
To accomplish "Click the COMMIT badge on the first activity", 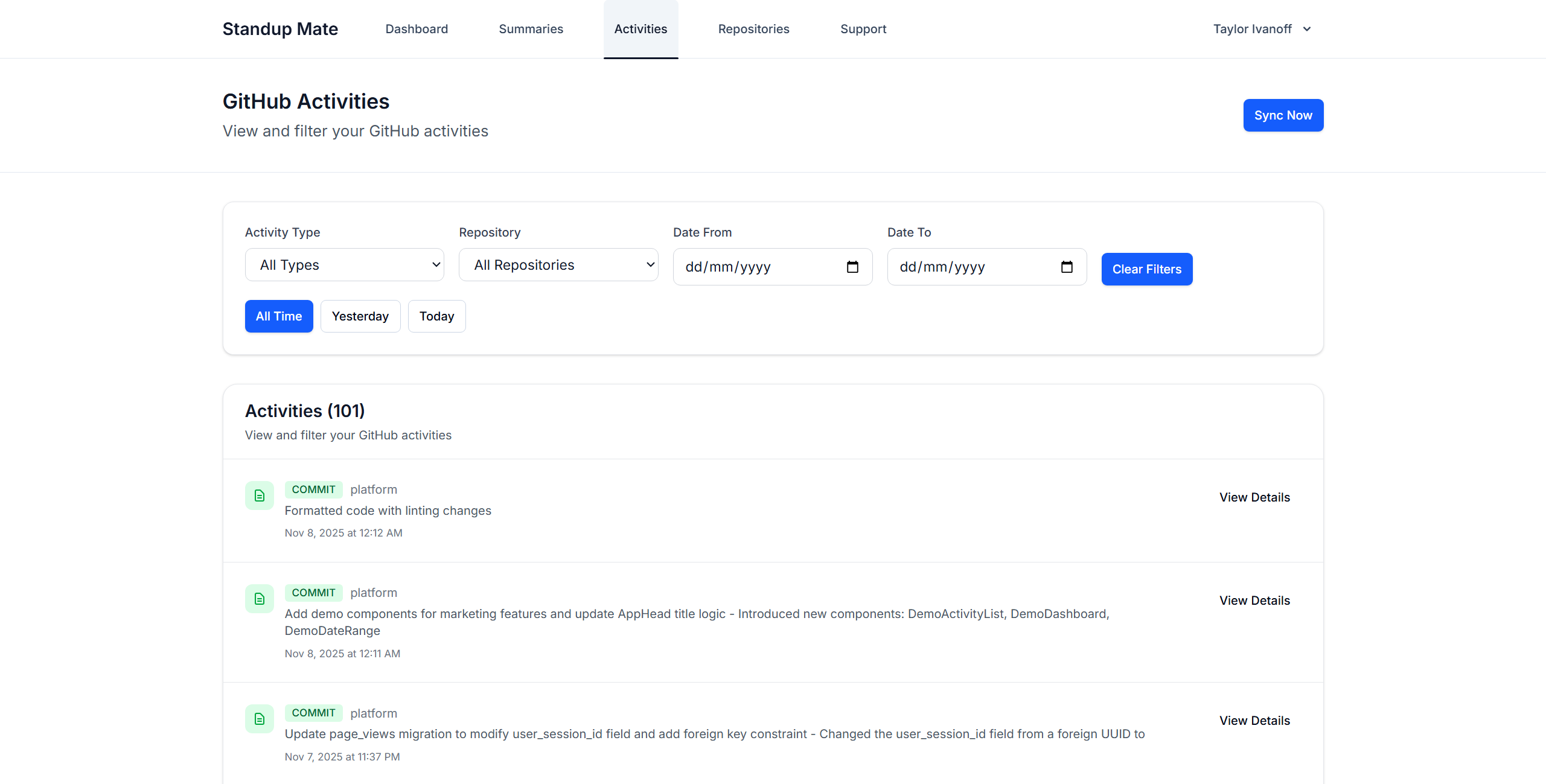I will pos(313,489).
